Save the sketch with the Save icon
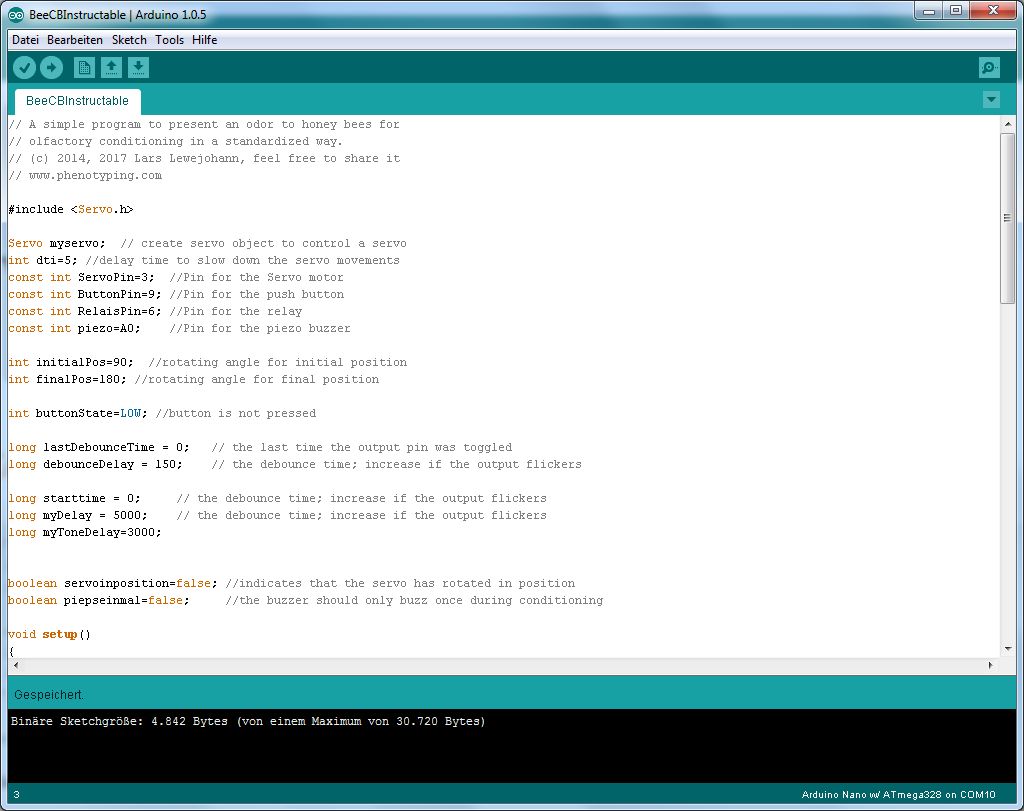The image size is (1024, 811). pos(138,67)
